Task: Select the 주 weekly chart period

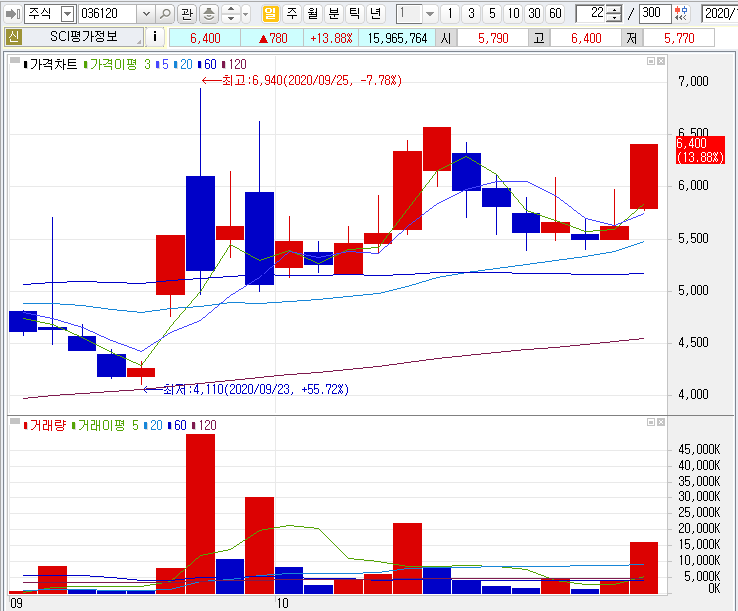Action: (x=292, y=14)
